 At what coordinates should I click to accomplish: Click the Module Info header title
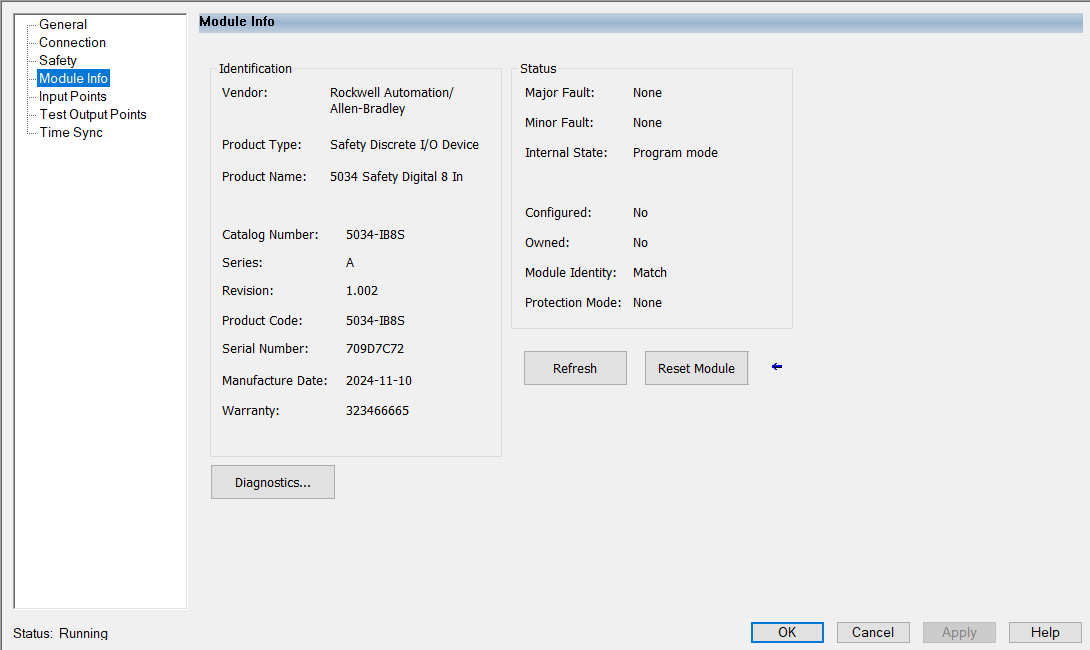point(236,22)
